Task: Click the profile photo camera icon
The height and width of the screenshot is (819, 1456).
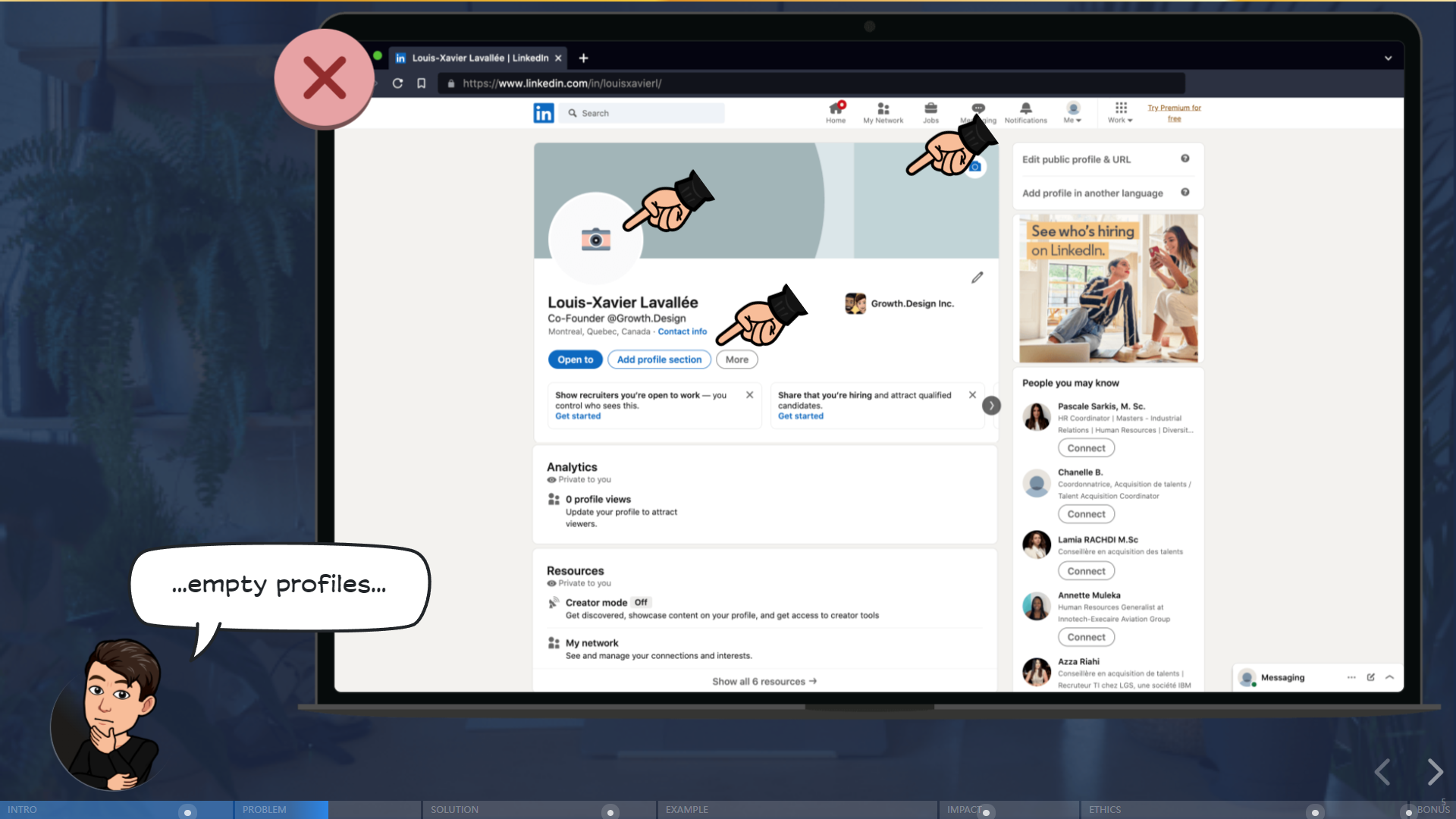Action: tap(595, 240)
